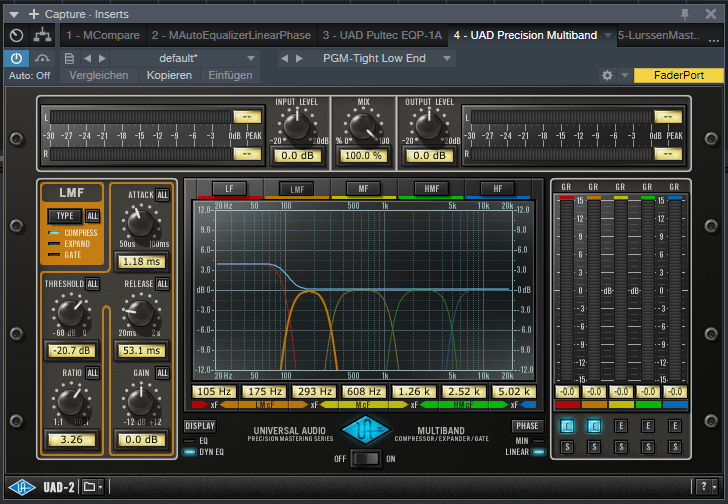
Task: Go to next default preset arrow
Action: point(103,58)
